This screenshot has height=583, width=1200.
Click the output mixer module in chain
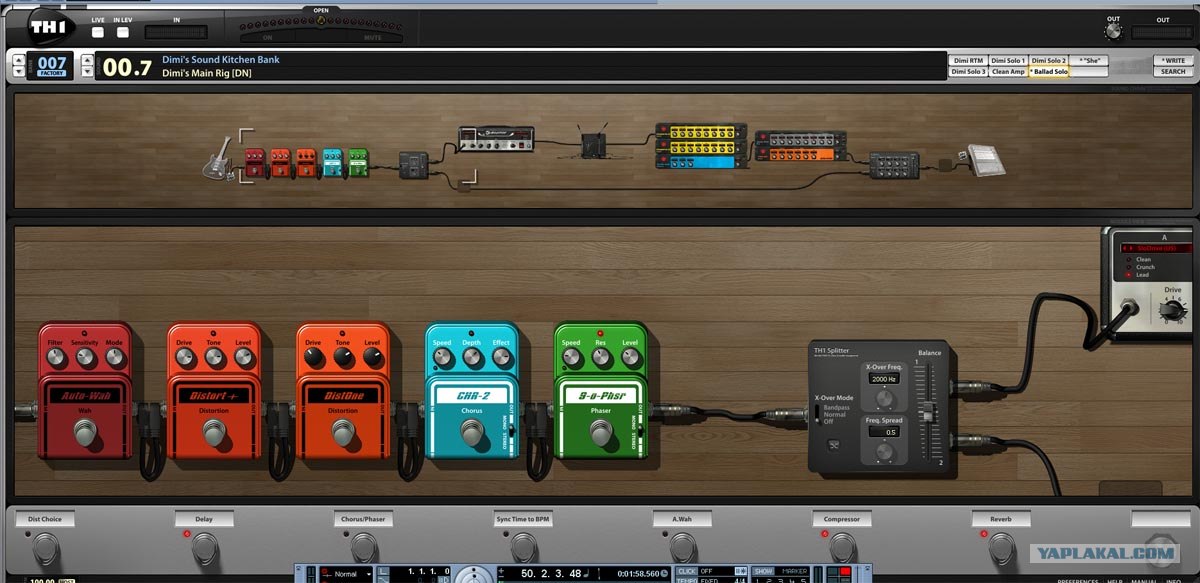893,165
